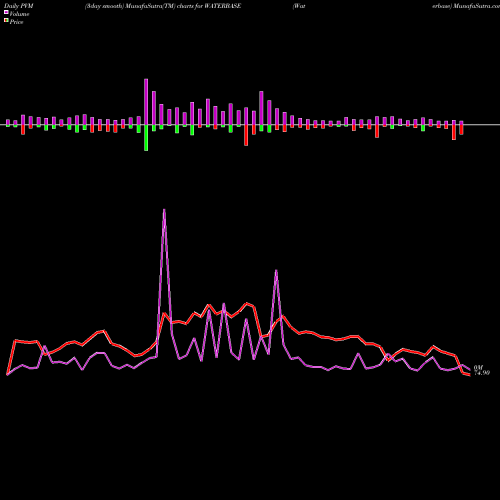Click the tallest magenta volume bar
The image size is (500, 500).
point(146,102)
